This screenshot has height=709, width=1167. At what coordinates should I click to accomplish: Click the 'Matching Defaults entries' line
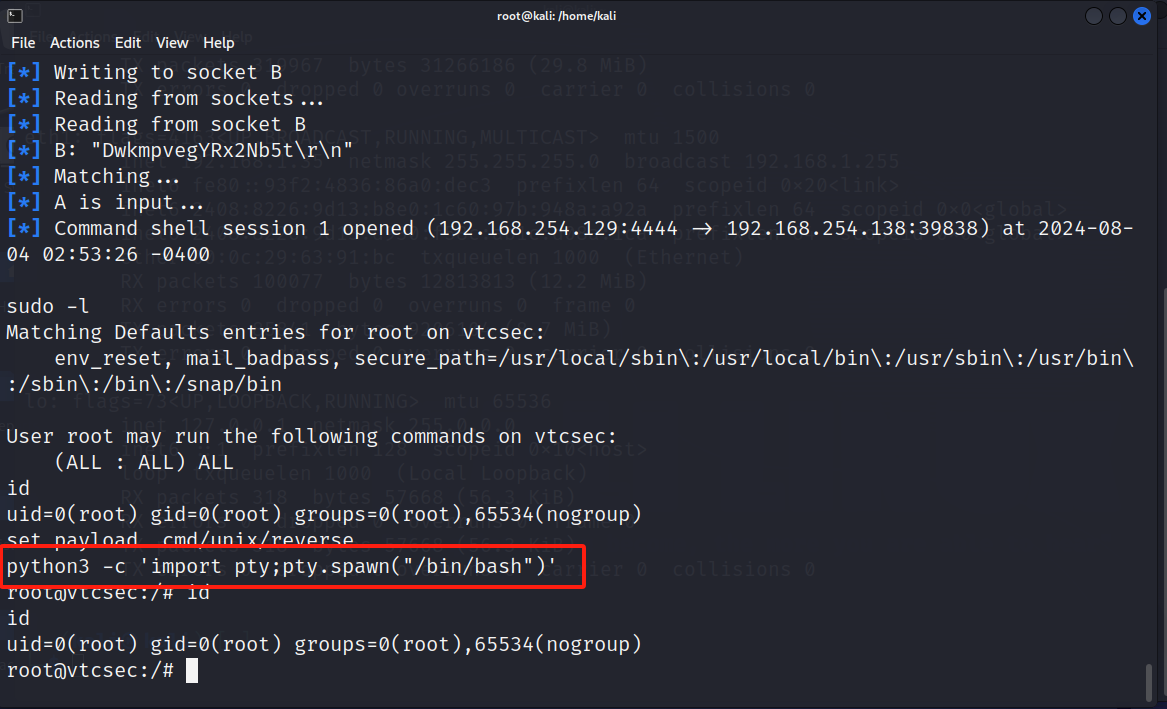click(x=275, y=332)
